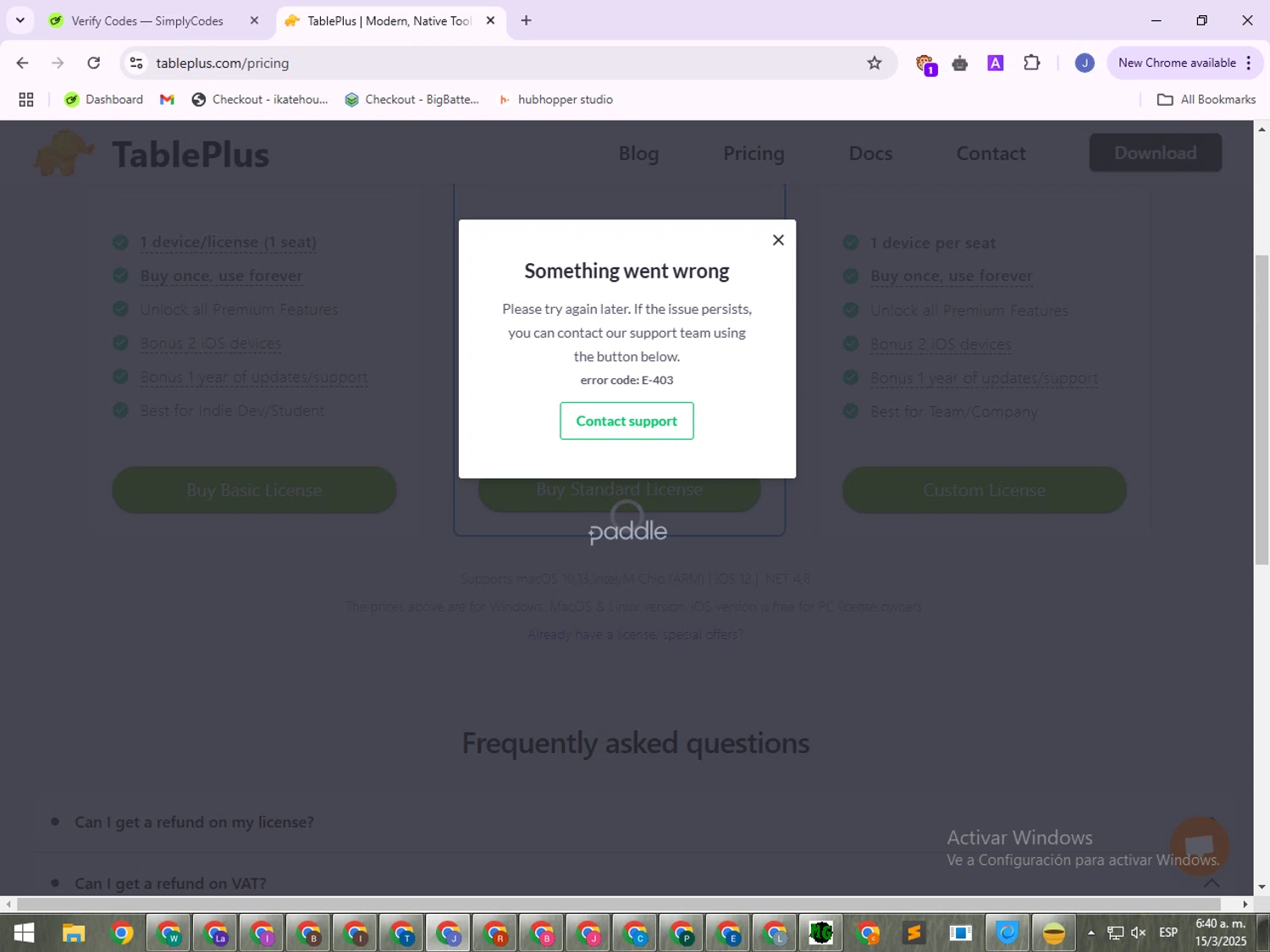Switch the ESP input language indicator
This screenshot has height=952, width=1270.
(1168, 933)
